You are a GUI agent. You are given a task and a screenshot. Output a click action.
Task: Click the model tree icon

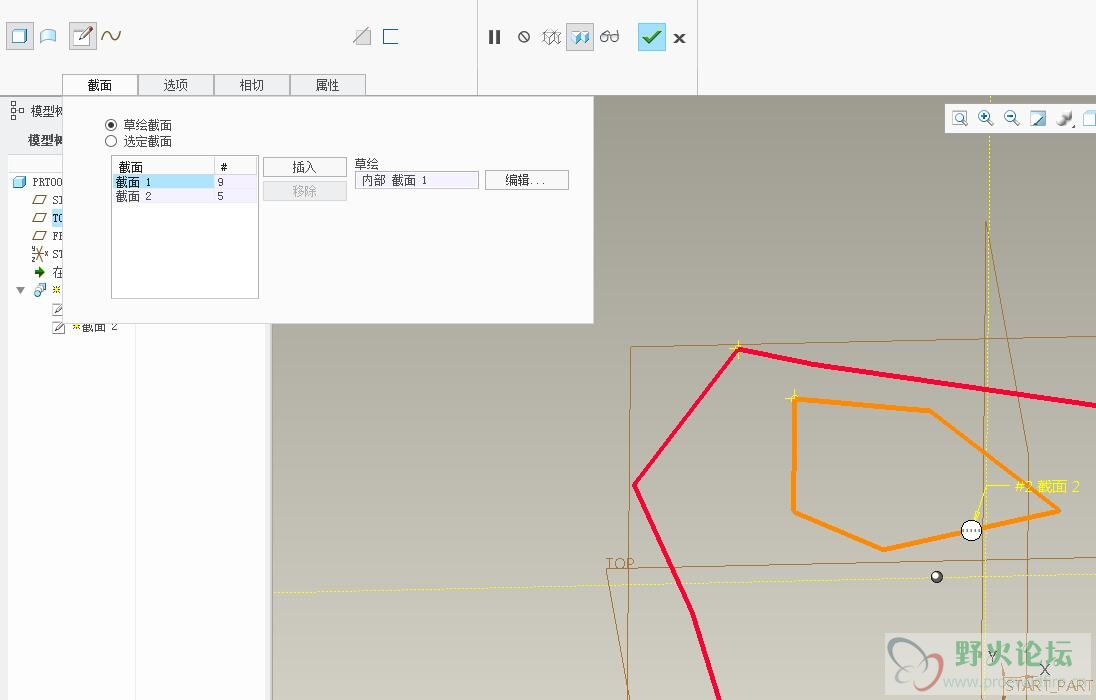point(17,110)
